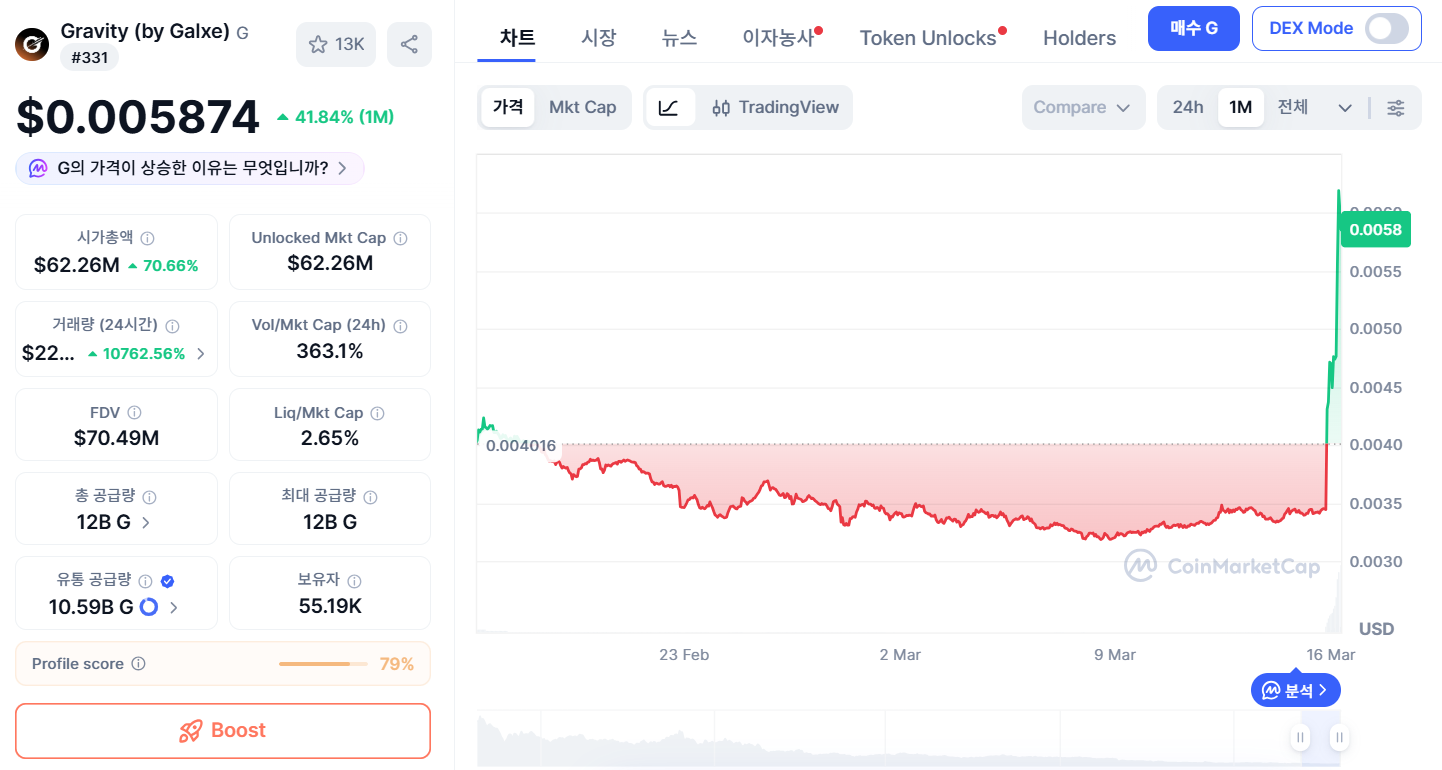Click the 23 Feb date axis label
This screenshot has height=770, width=1442.
pos(684,655)
